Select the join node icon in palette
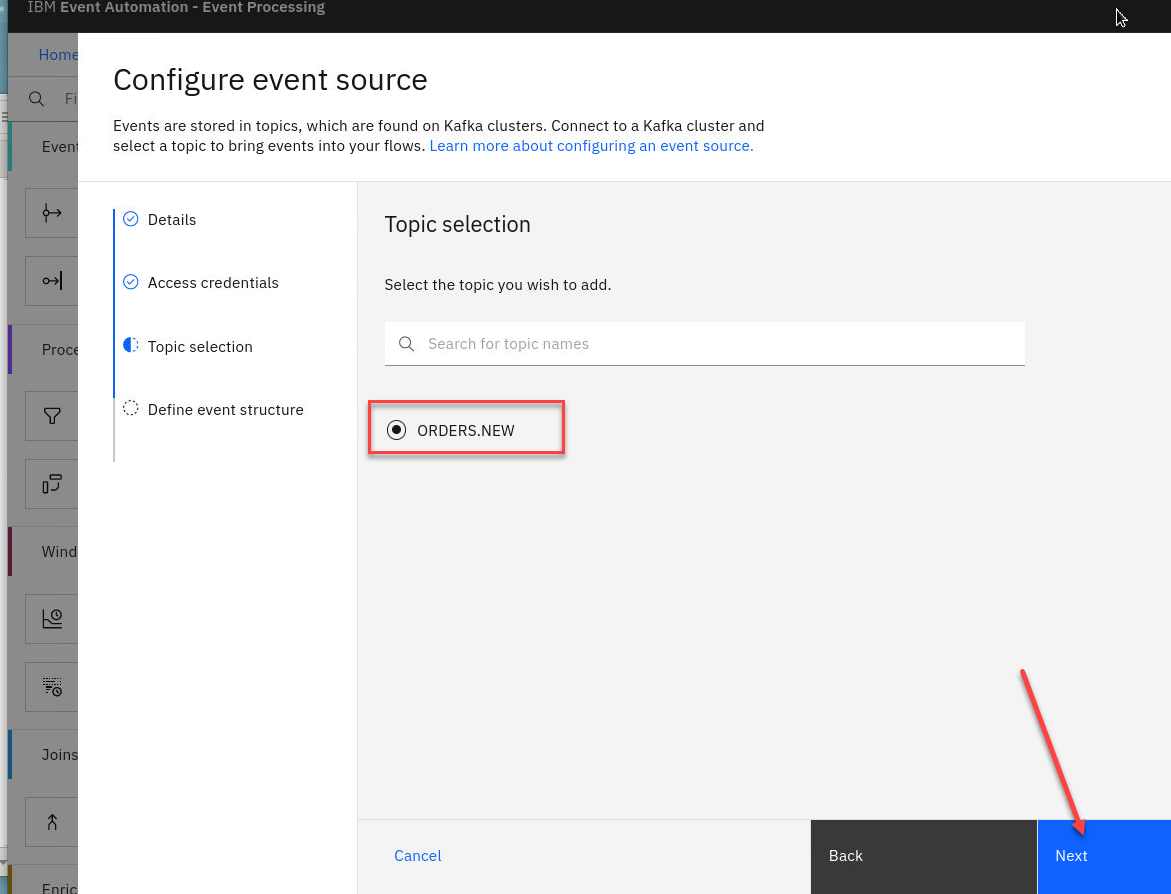The image size is (1171, 894). click(52, 822)
